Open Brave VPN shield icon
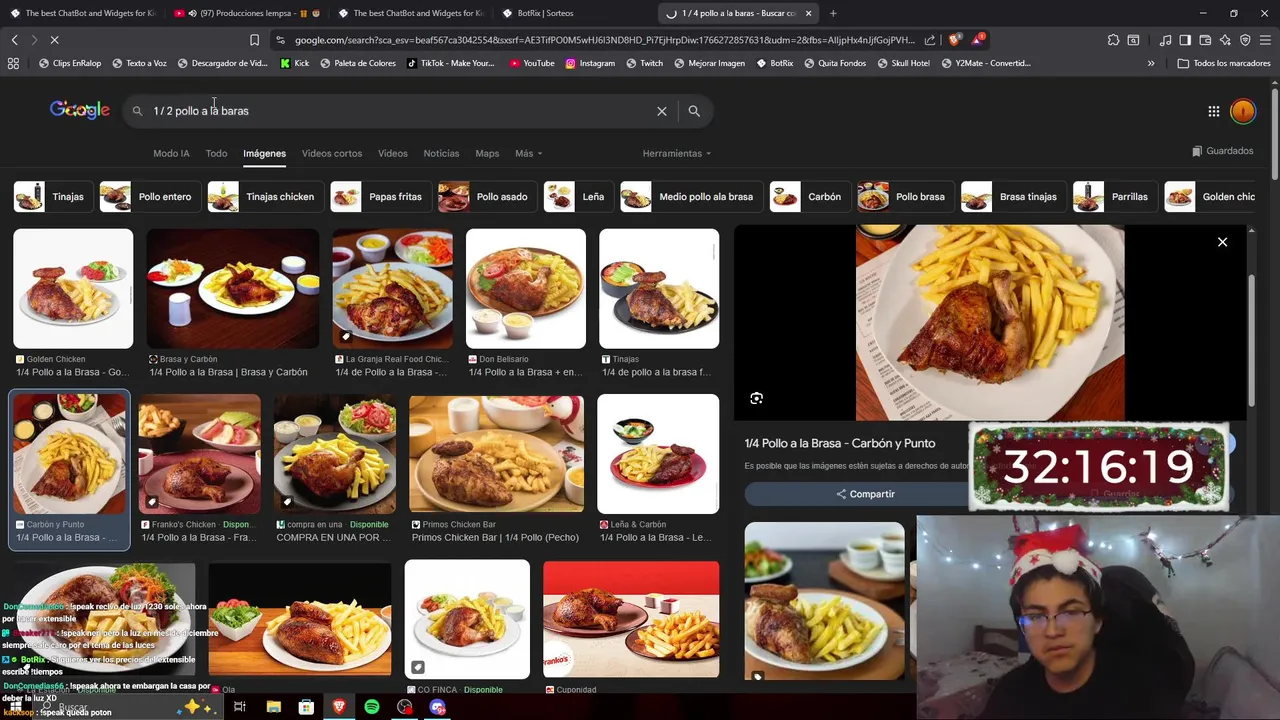Image resolution: width=1280 pixels, height=720 pixels. tap(1245, 40)
